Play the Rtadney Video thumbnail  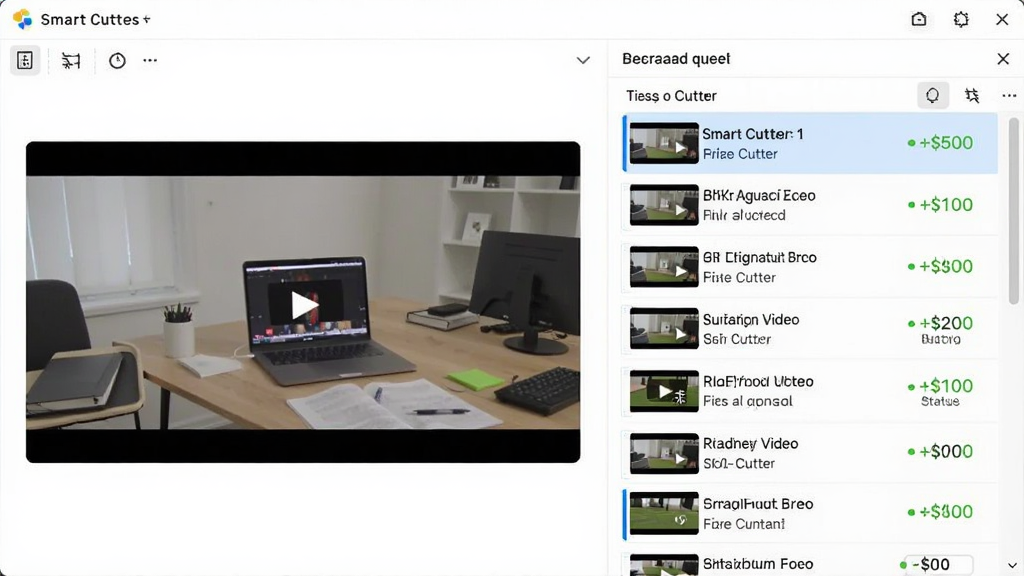pos(664,453)
